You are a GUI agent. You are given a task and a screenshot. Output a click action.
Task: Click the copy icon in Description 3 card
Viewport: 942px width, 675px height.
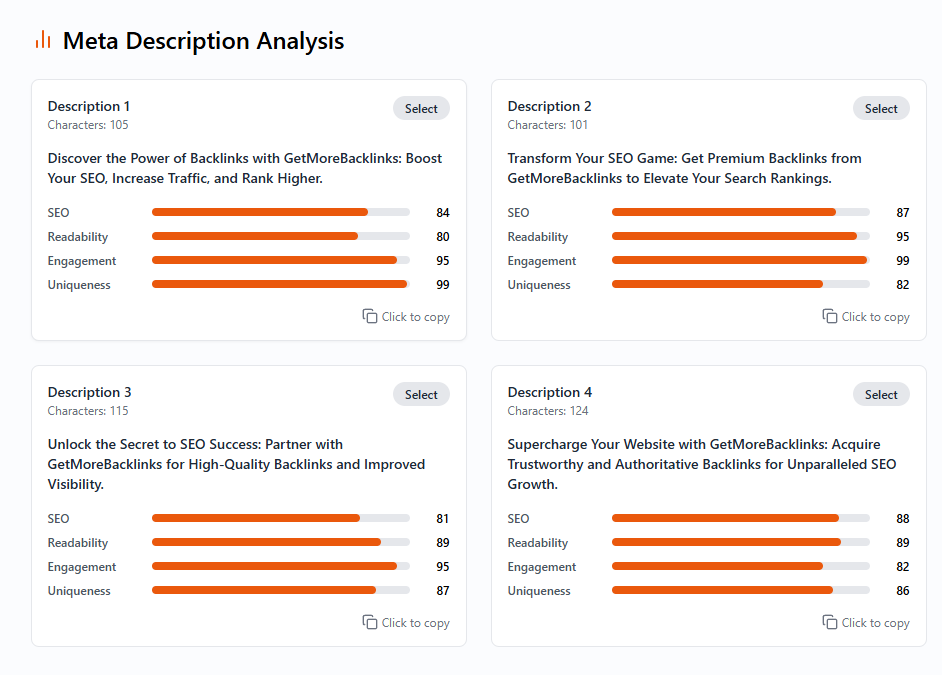[x=369, y=622]
